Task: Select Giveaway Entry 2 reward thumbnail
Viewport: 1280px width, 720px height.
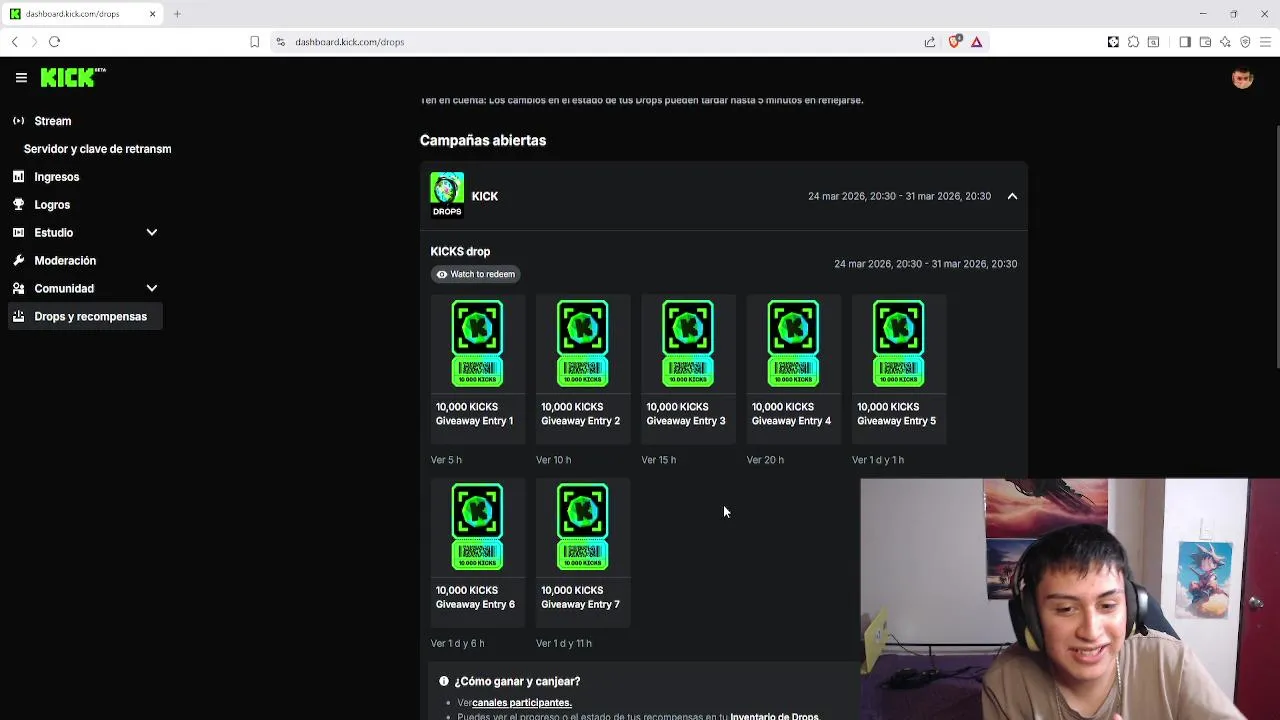Action: 582,343
